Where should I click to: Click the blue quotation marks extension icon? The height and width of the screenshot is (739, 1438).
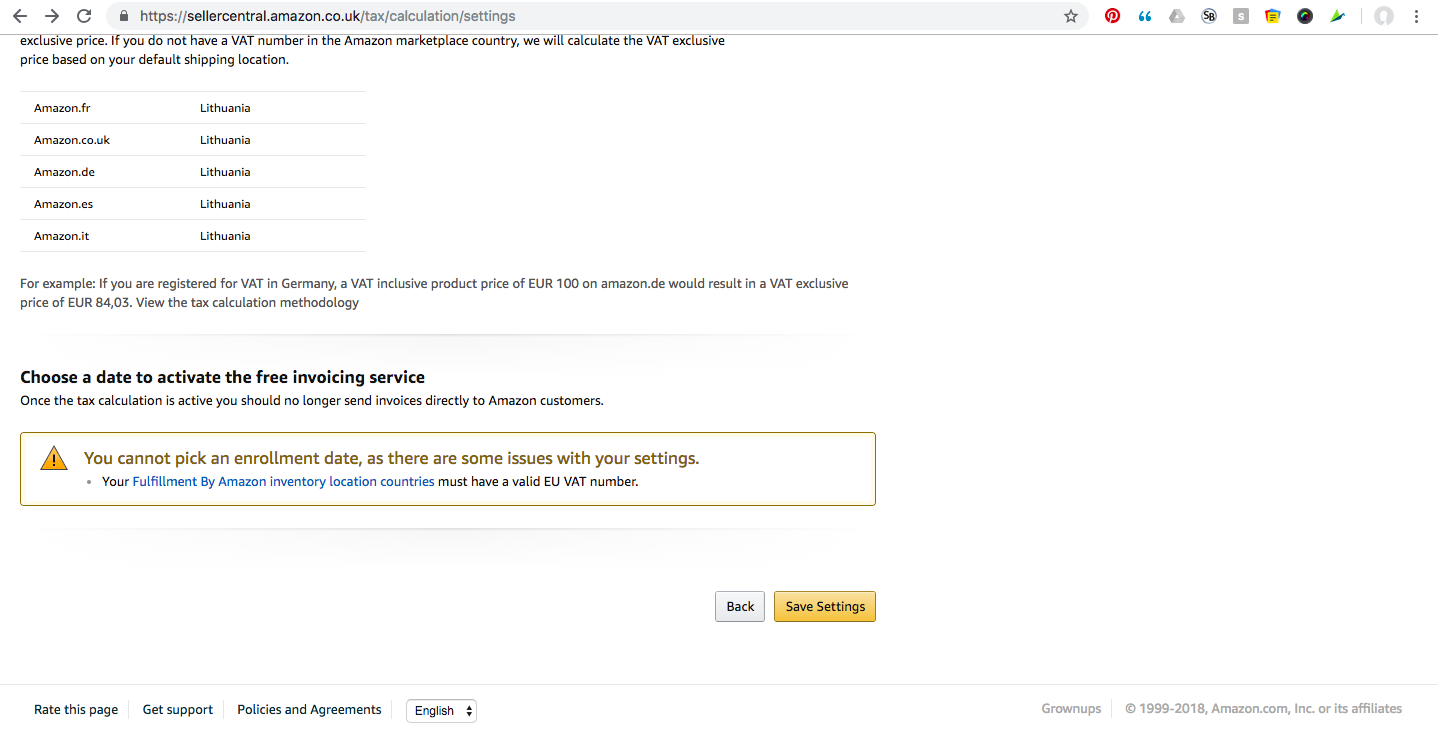tap(1145, 16)
